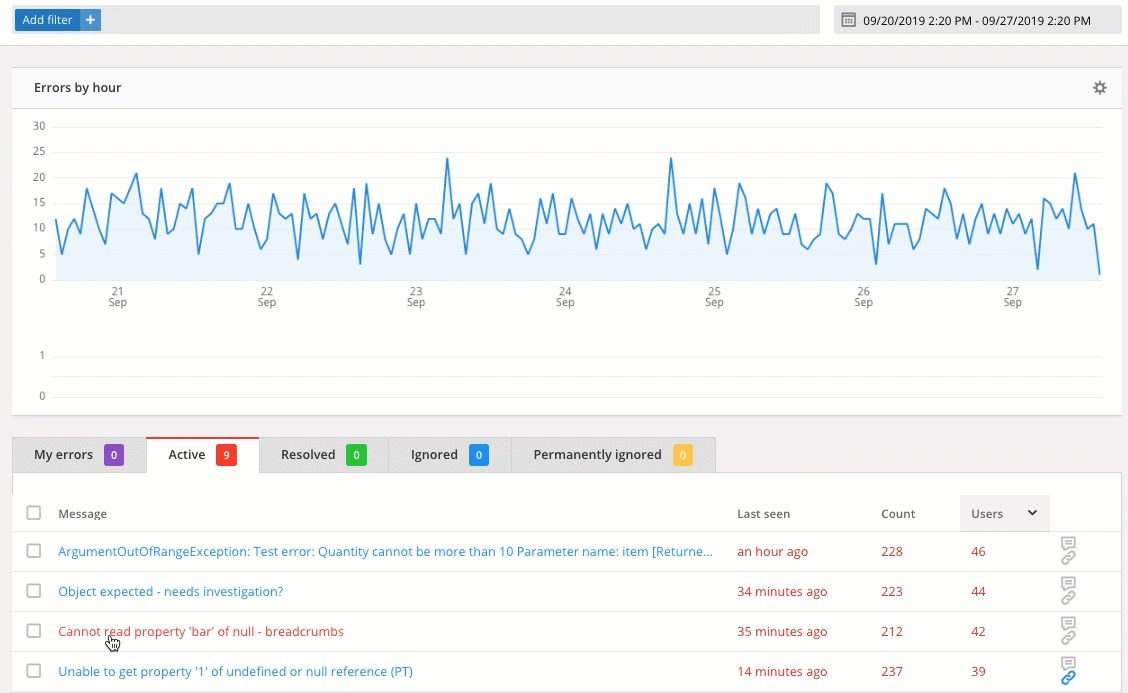
Task: Click the users value 46
Action: (978, 551)
